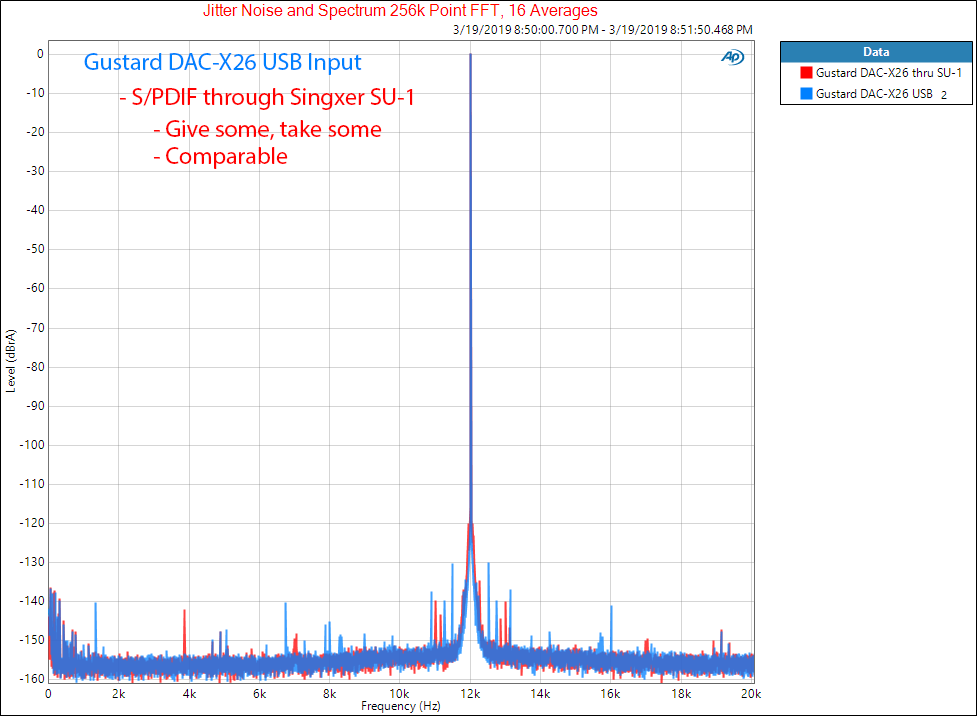The width and height of the screenshot is (977, 716).
Task: Click the 'Give some, take some' annotation
Action: tap(268, 129)
